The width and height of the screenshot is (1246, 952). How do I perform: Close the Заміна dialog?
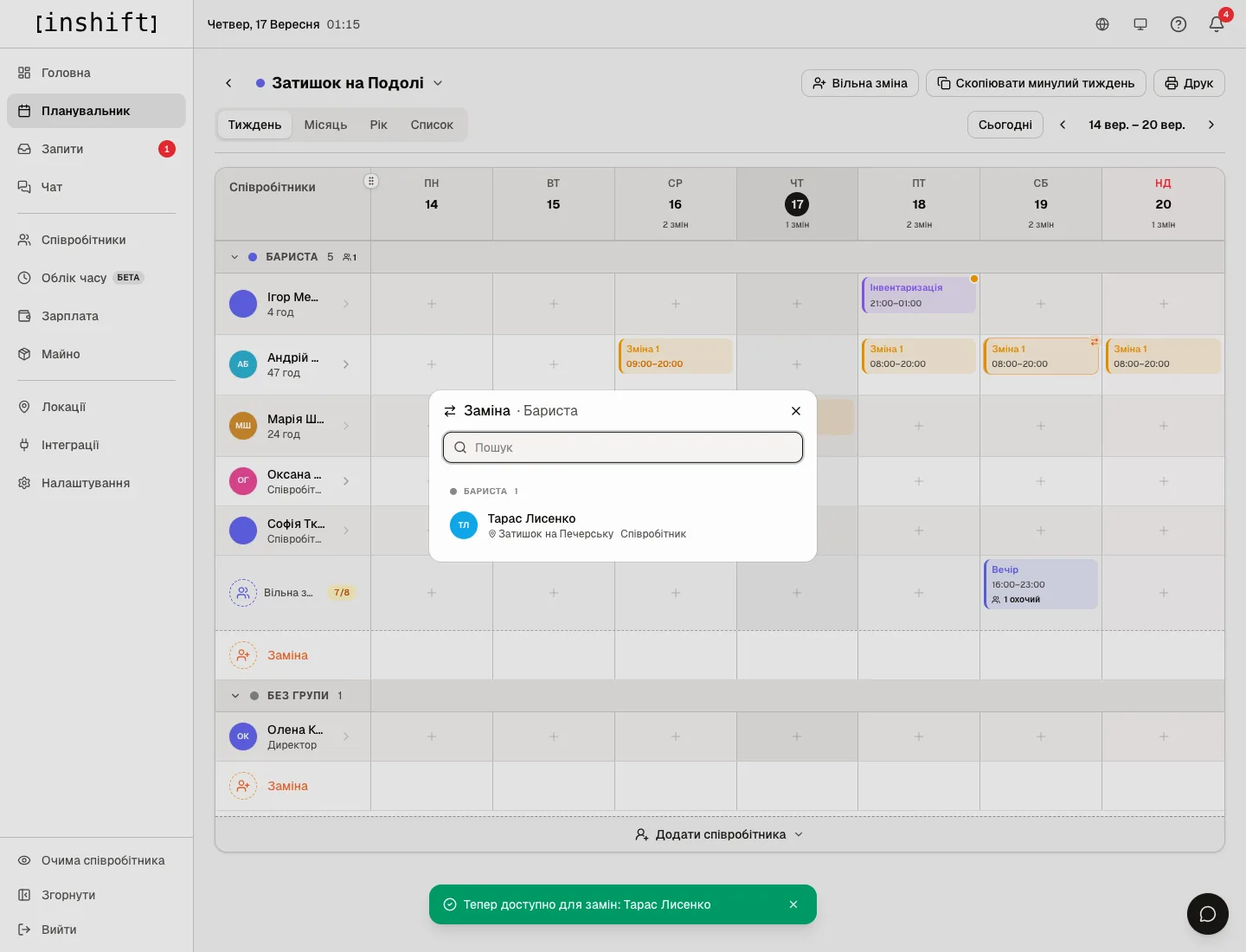click(796, 411)
